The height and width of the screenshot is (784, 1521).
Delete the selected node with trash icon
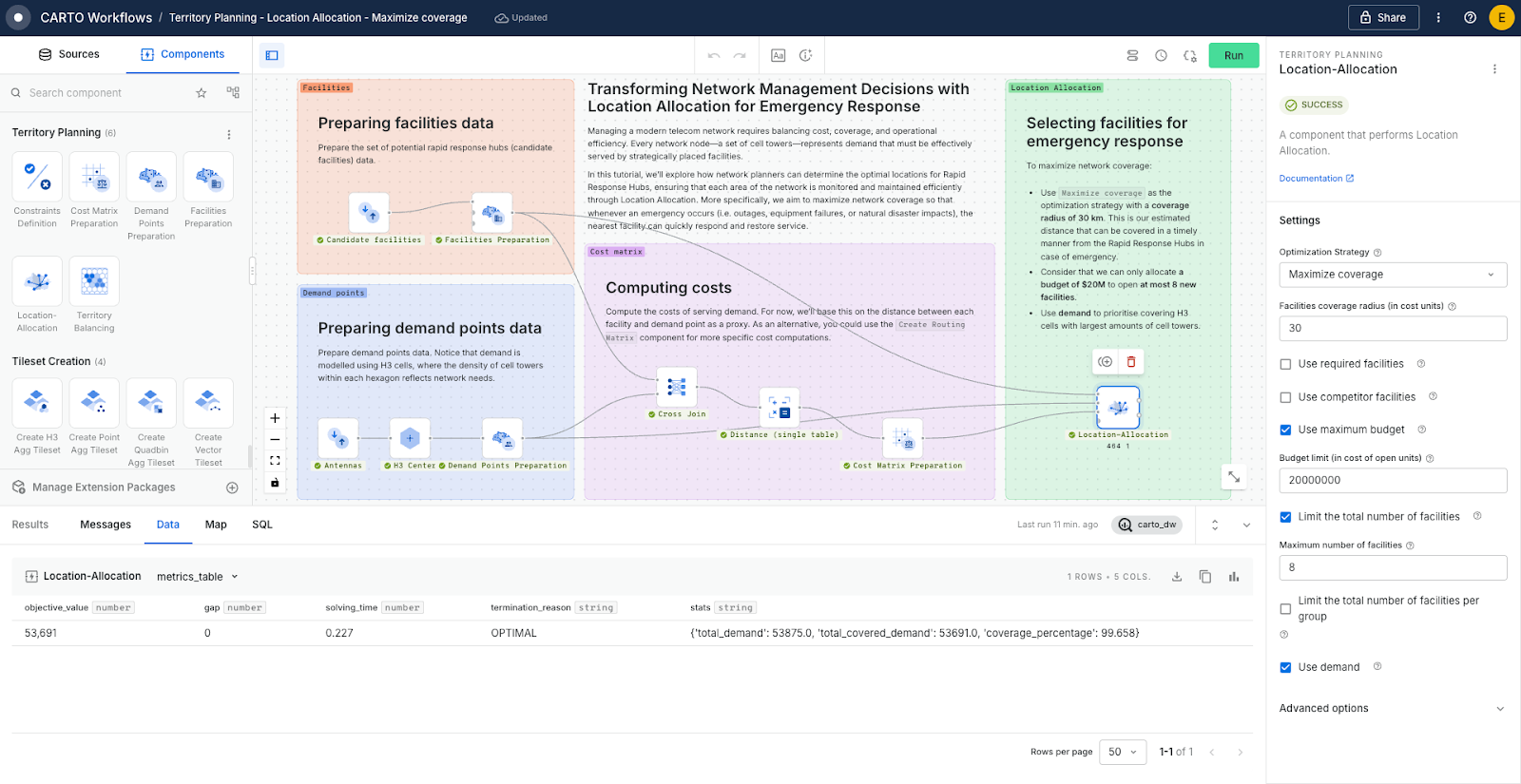click(x=1131, y=361)
